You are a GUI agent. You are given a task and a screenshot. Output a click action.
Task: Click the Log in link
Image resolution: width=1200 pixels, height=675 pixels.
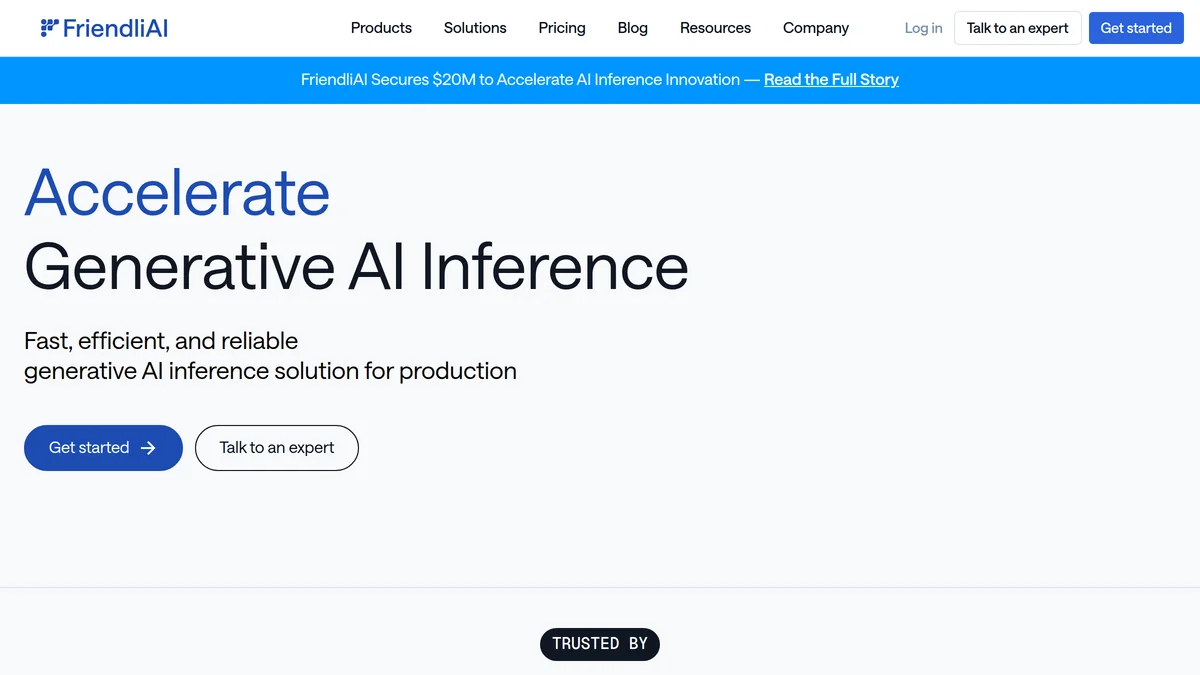click(x=922, y=28)
